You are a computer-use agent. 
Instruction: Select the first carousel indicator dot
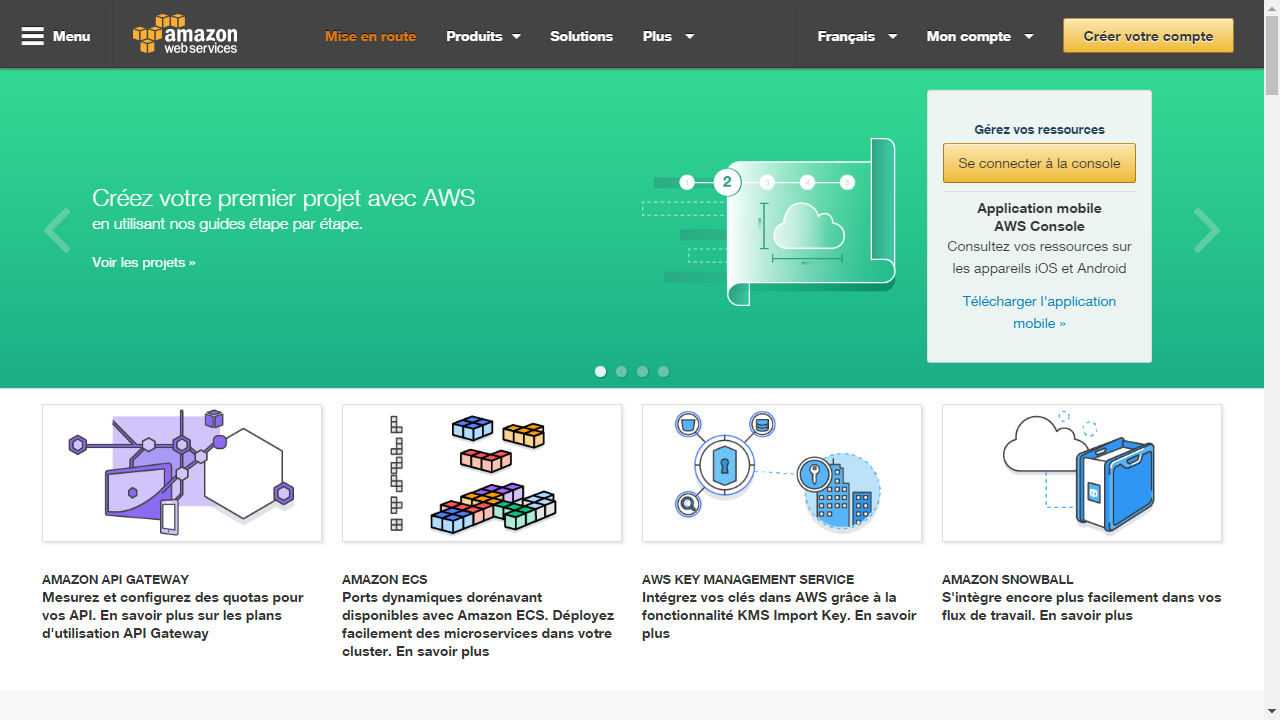600,371
